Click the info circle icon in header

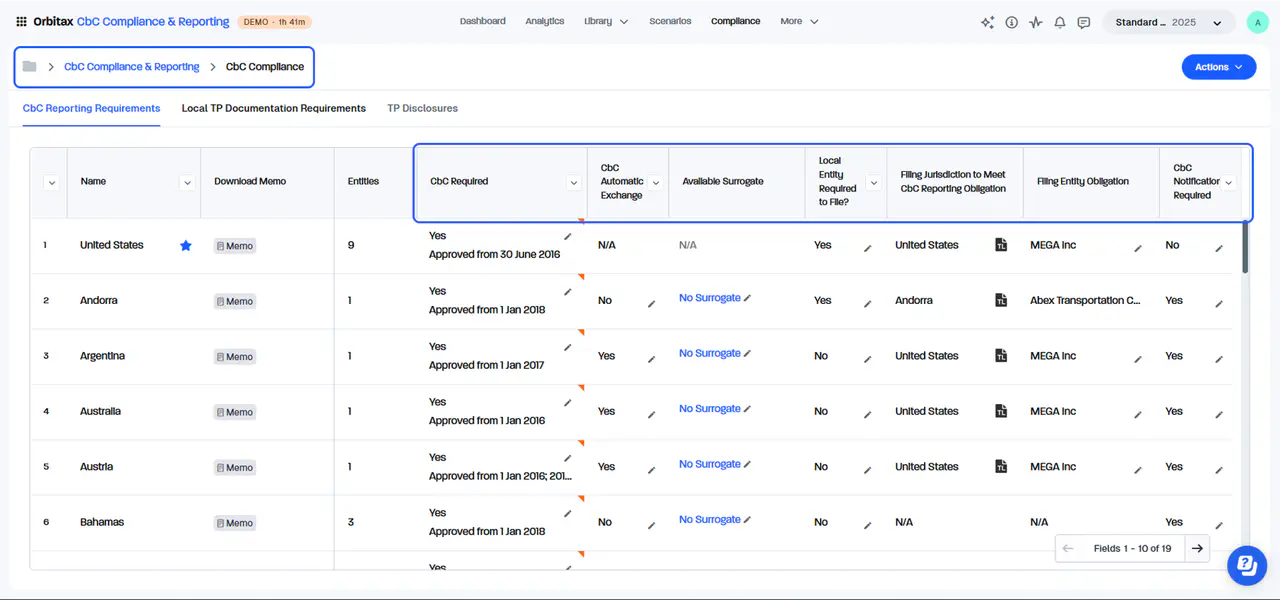(1011, 22)
